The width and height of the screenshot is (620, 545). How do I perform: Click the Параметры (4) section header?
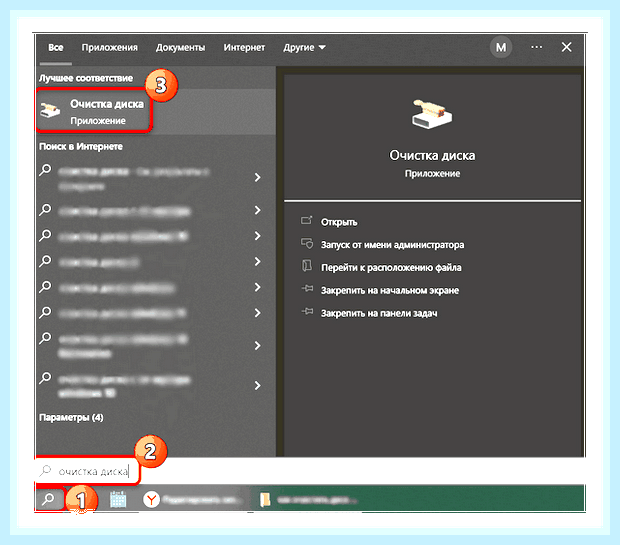[71, 418]
